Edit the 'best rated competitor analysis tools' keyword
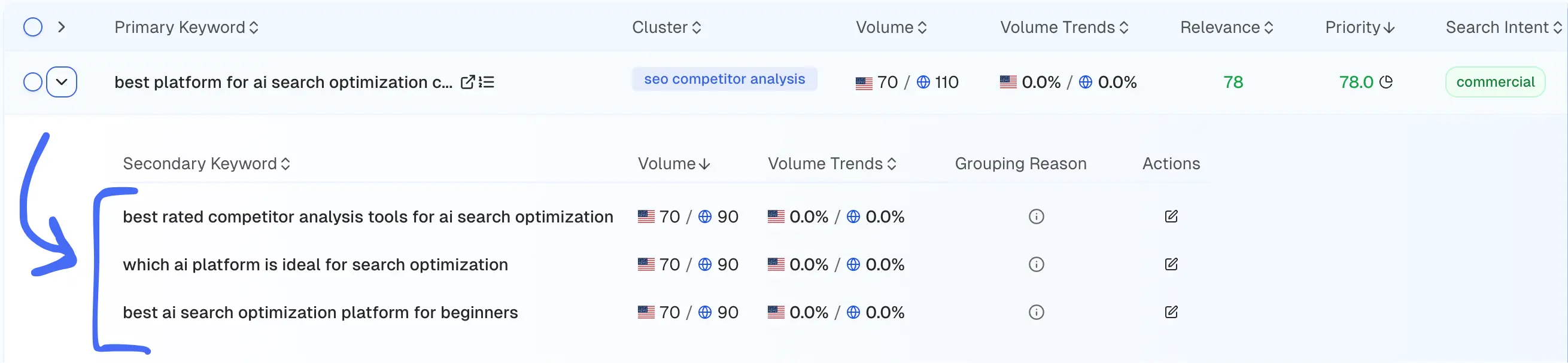This screenshot has width=1568, height=363. [x=1171, y=216]
